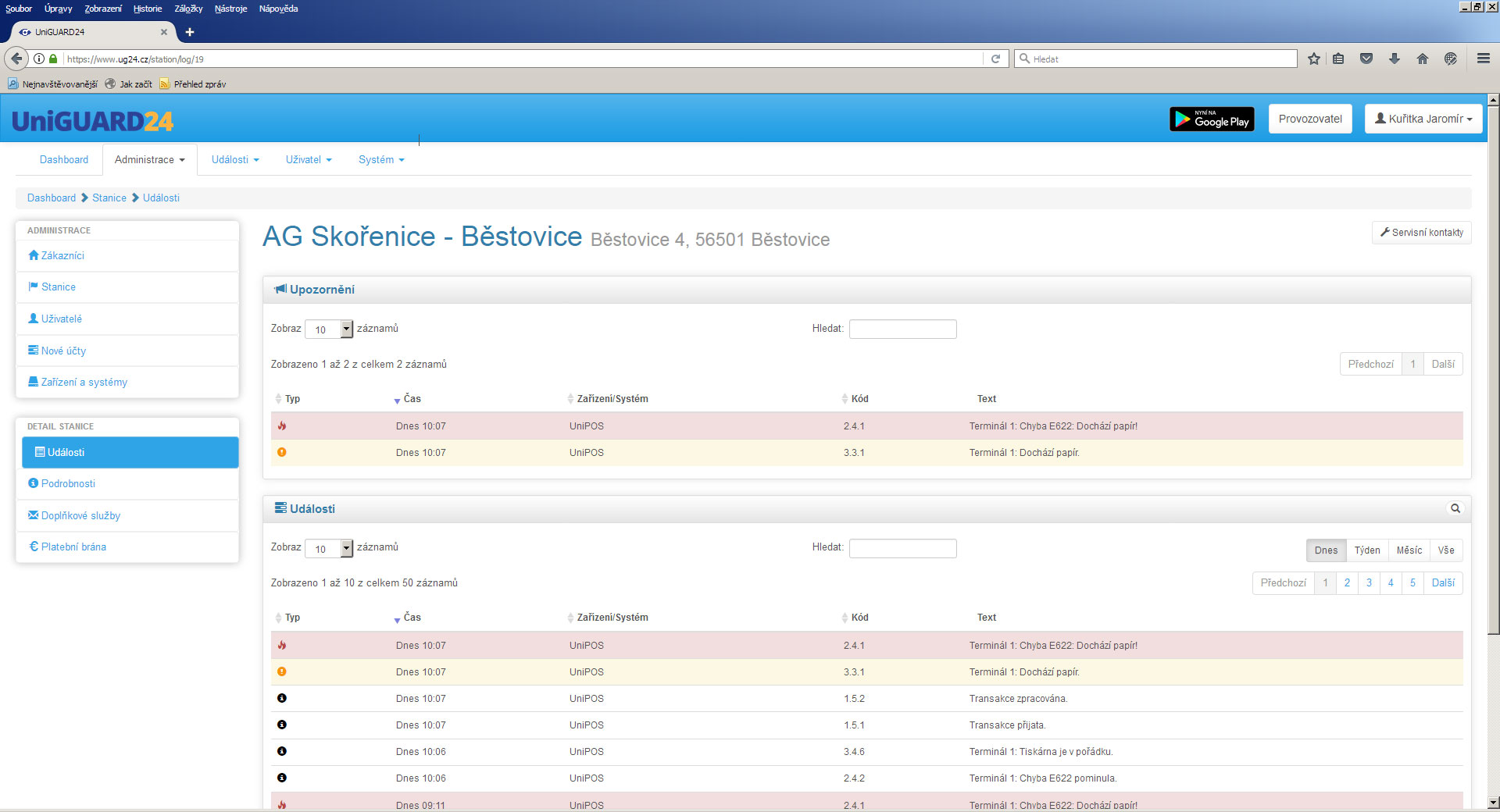The image size is (1500, 812).
Task: Switch the events filter to Měsíc
Action: pos(1409,550)
